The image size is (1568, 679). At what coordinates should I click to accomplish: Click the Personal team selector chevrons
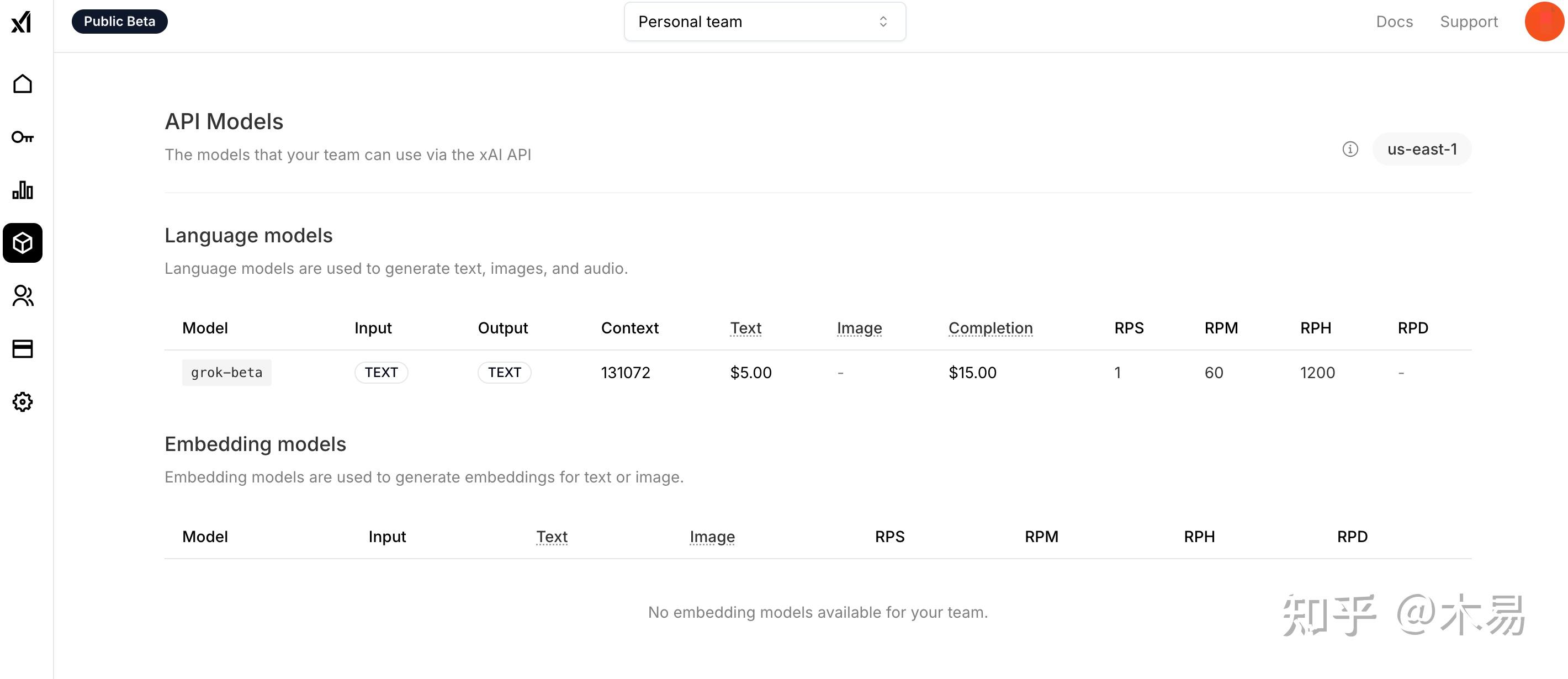point(883,22)
